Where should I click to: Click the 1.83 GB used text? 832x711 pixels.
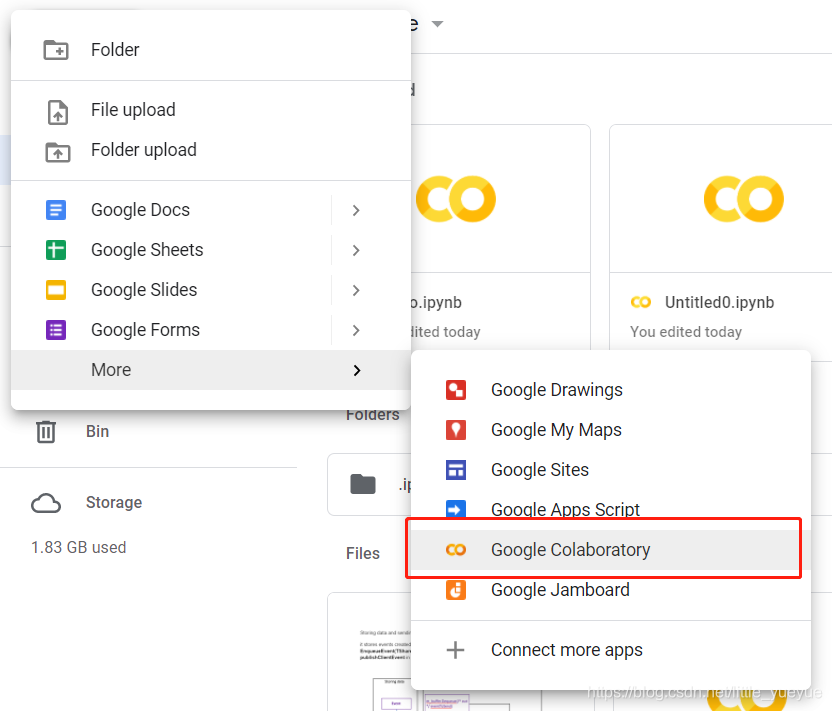[79, 548]
